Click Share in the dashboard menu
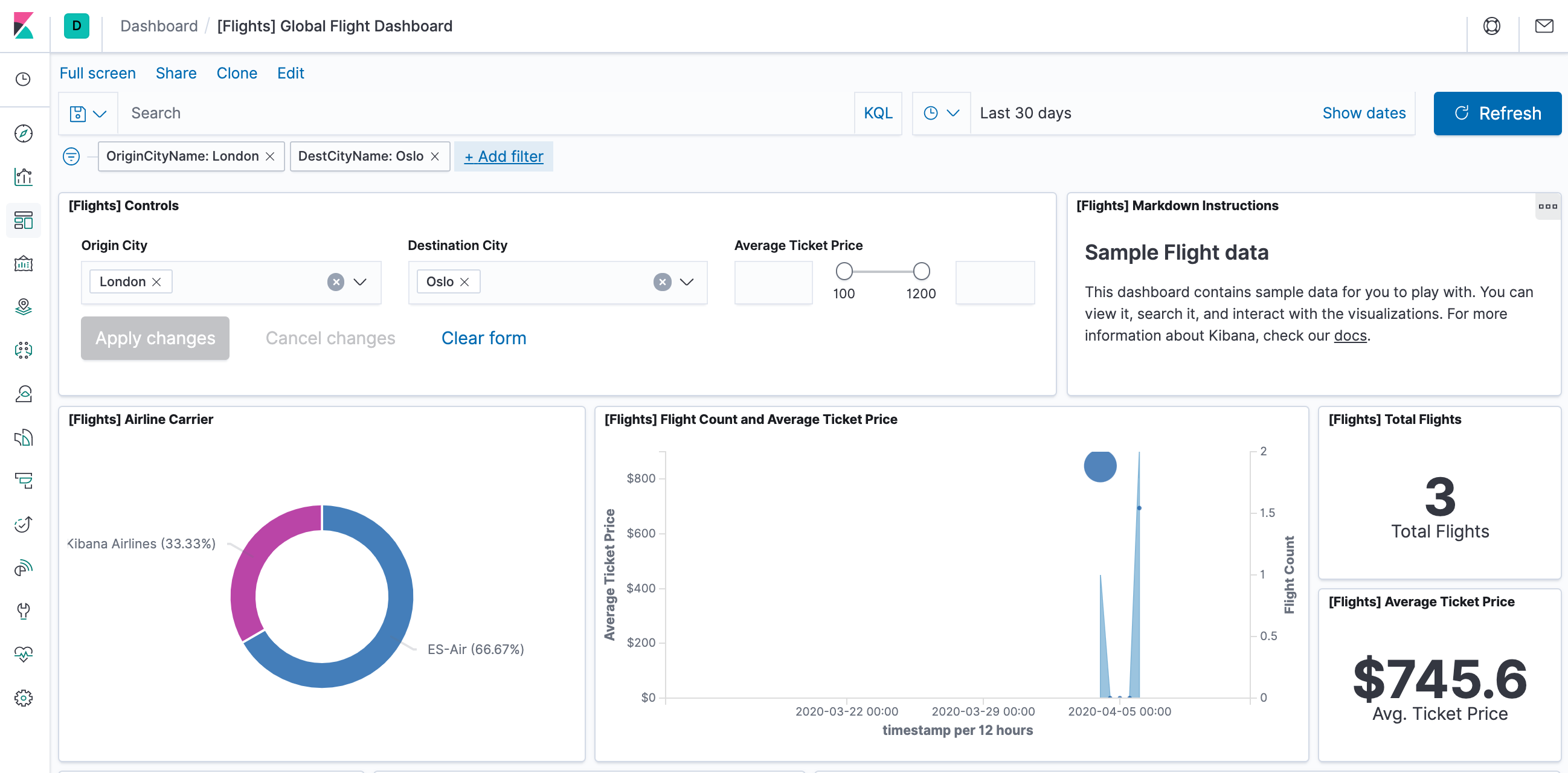The image size is (1568, 773). pos(176,73)
